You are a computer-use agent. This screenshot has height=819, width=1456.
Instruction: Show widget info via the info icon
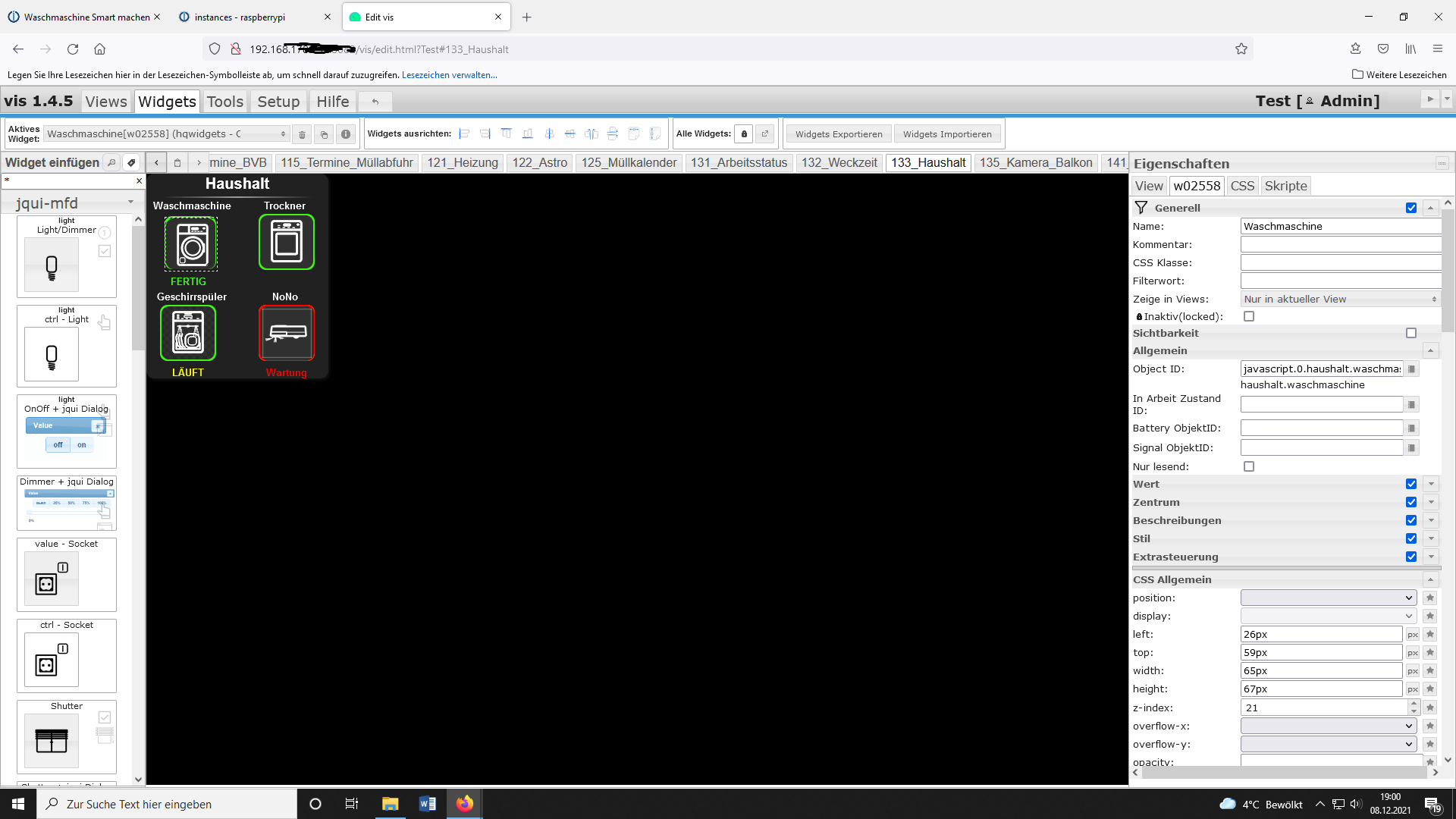[346, 134]
